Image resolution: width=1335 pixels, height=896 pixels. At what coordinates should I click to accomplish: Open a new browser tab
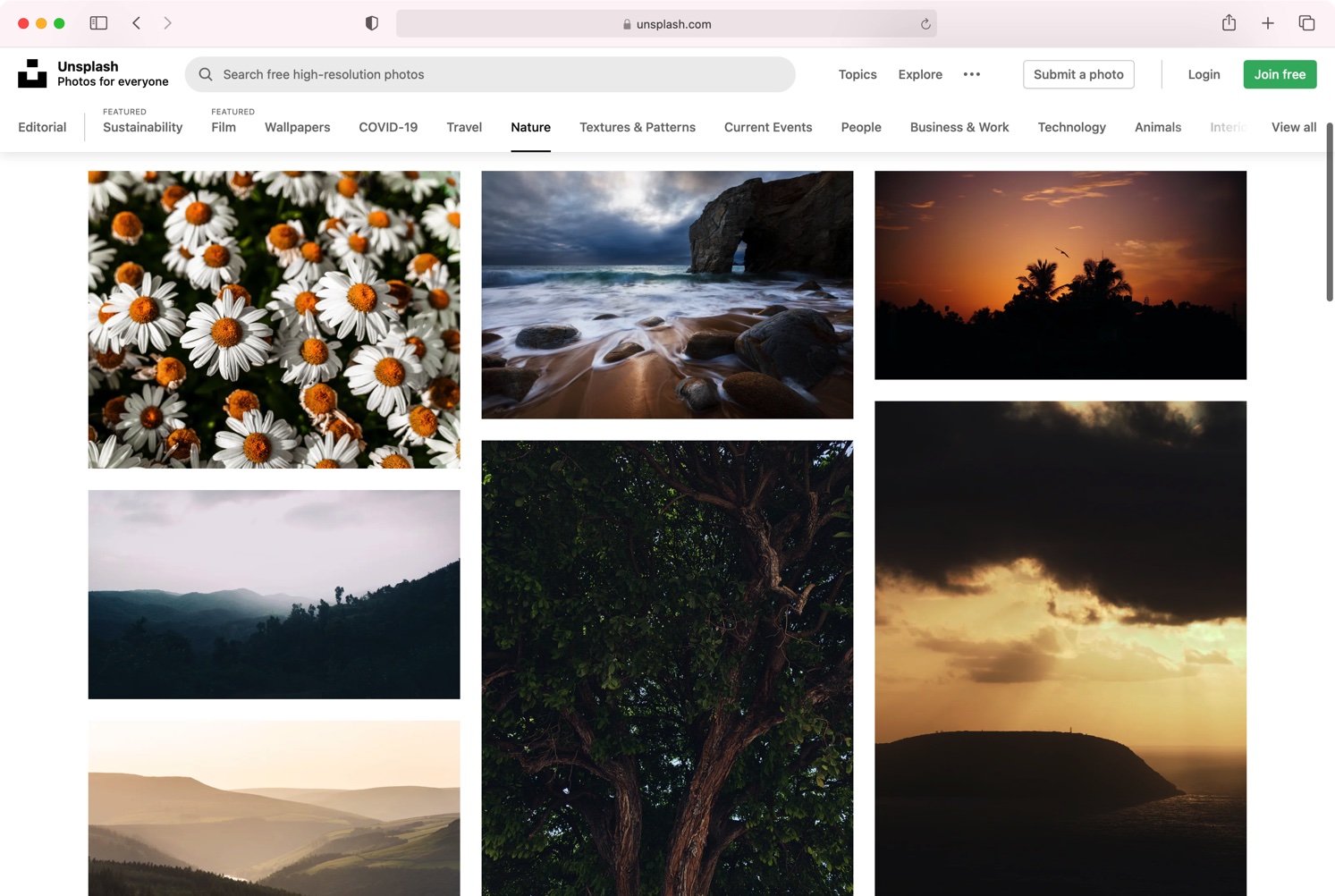pos(1267,23)
